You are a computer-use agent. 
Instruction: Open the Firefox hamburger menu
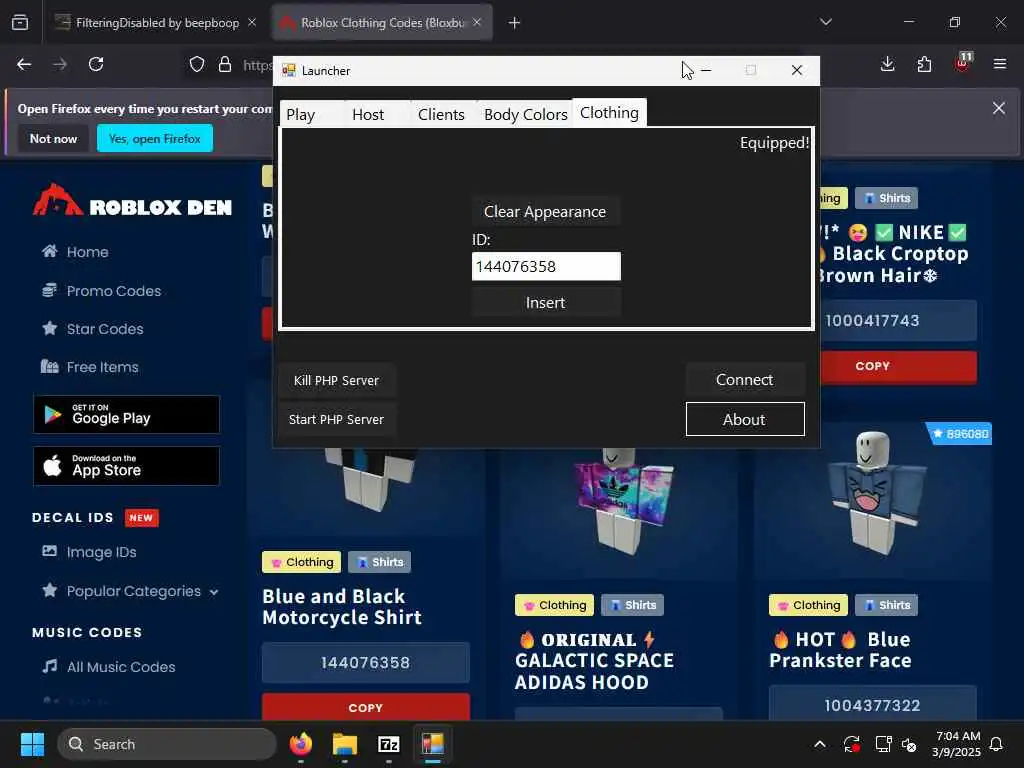1000,64
